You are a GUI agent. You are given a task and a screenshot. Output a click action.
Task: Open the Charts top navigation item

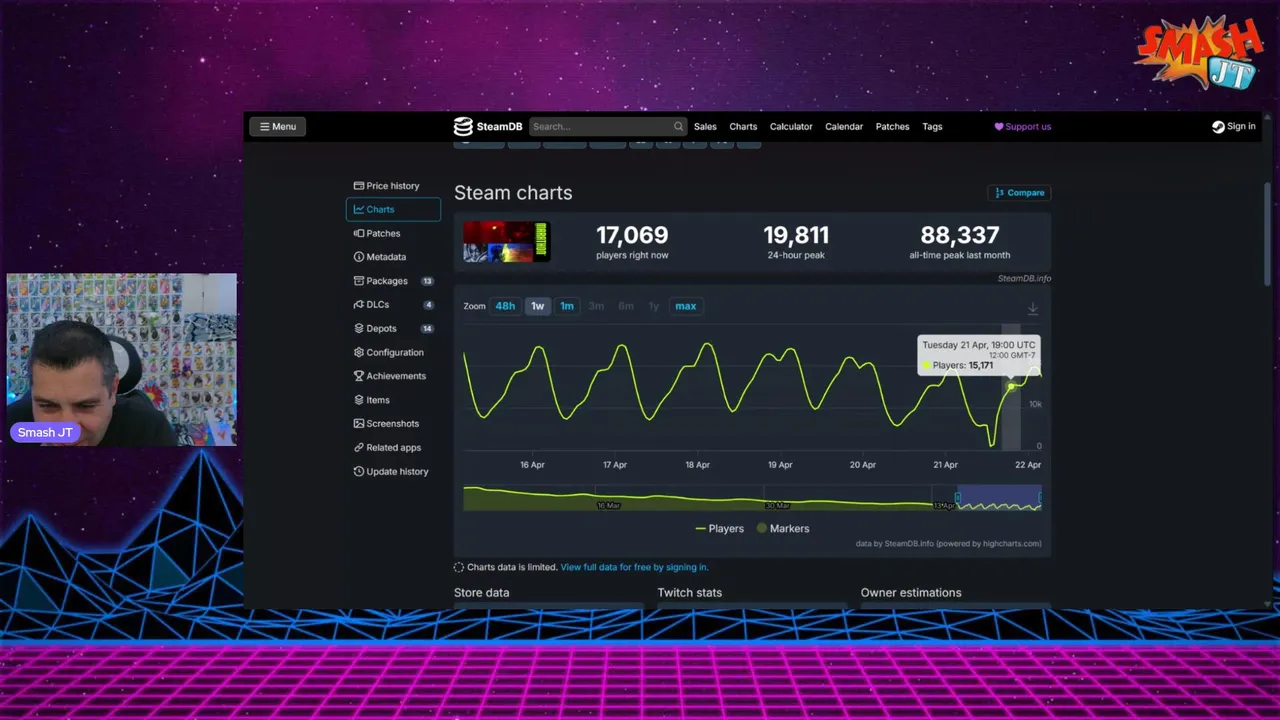pos(743,126)
